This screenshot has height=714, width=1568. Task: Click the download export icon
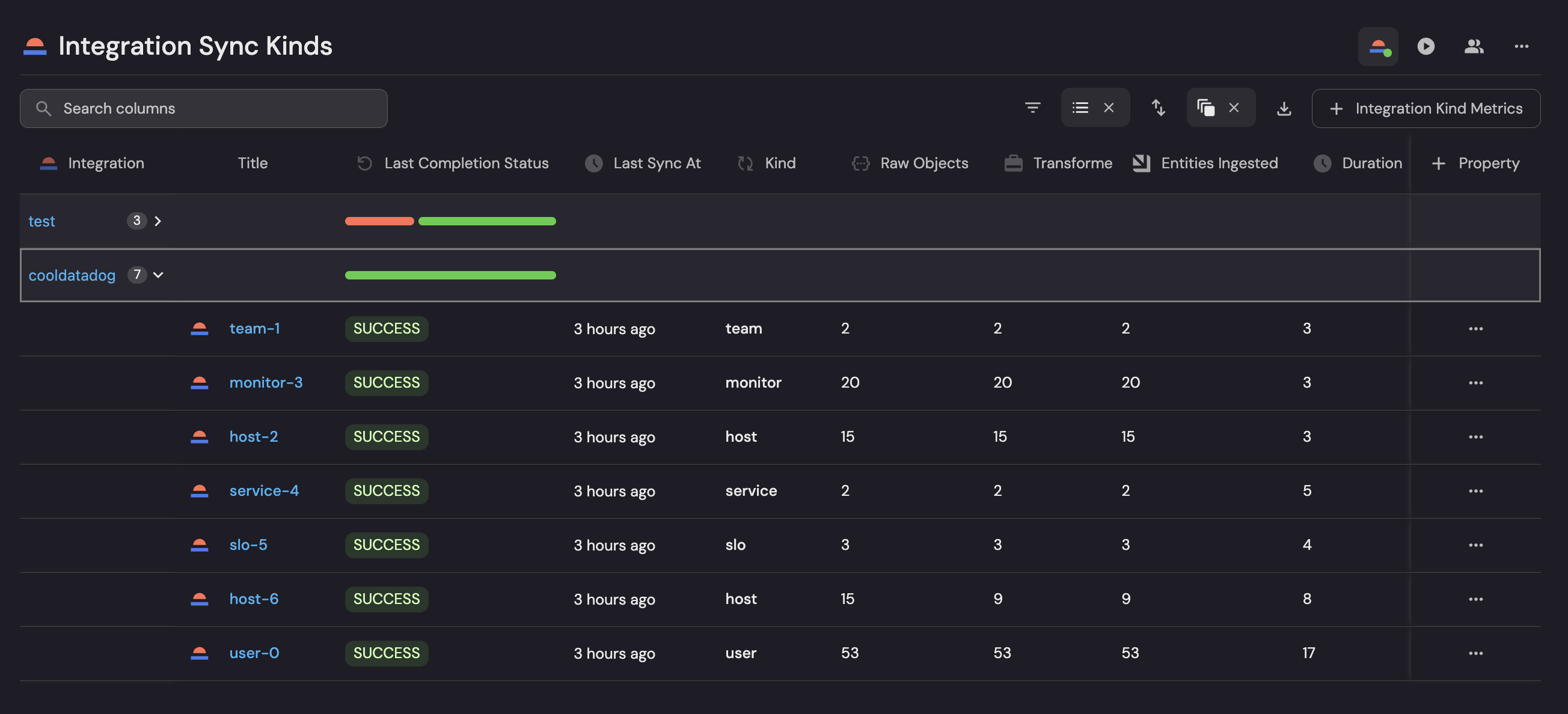click(x=1284, y=108)
